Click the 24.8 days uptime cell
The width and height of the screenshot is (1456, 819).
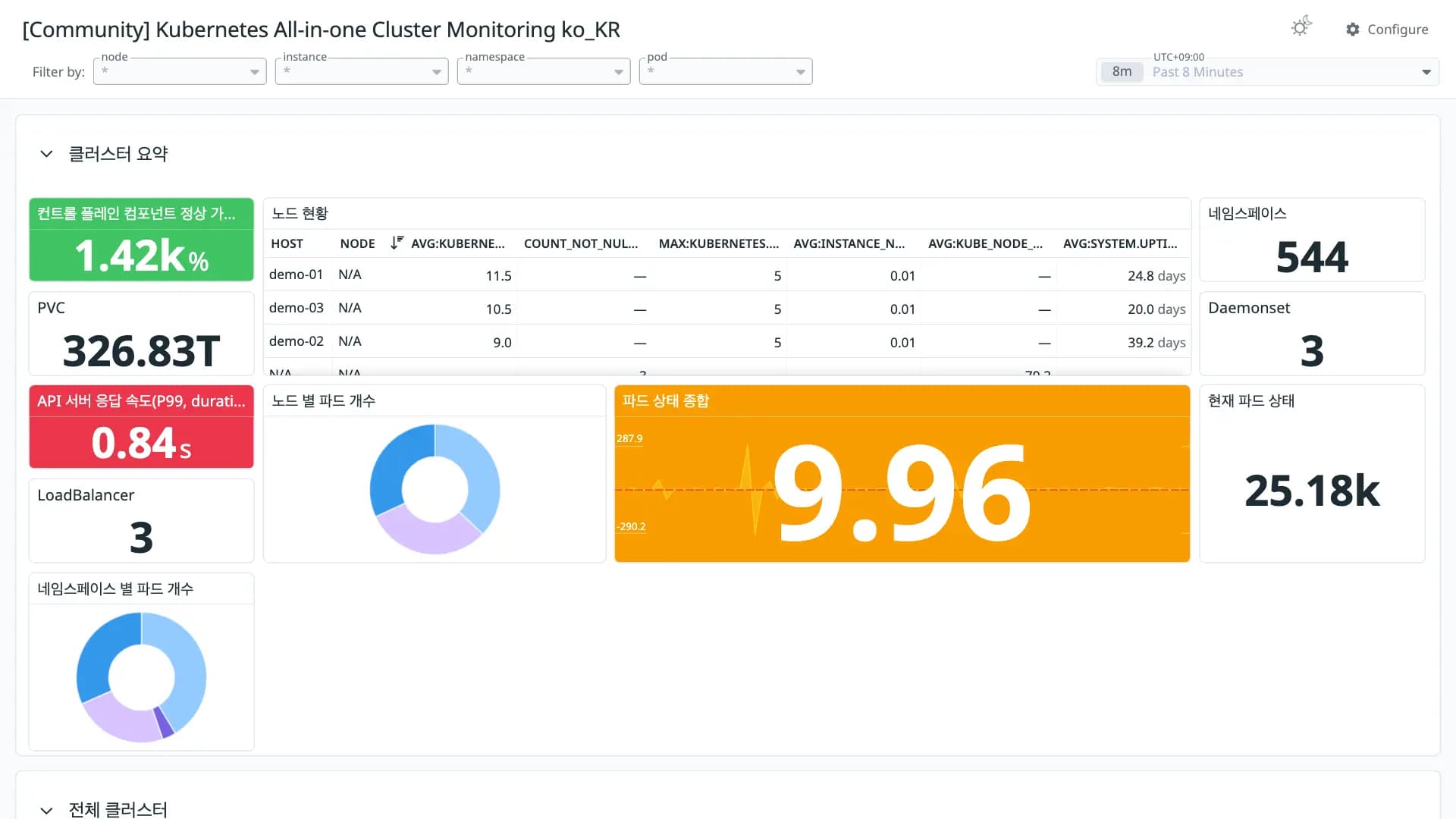point(1156,275)
